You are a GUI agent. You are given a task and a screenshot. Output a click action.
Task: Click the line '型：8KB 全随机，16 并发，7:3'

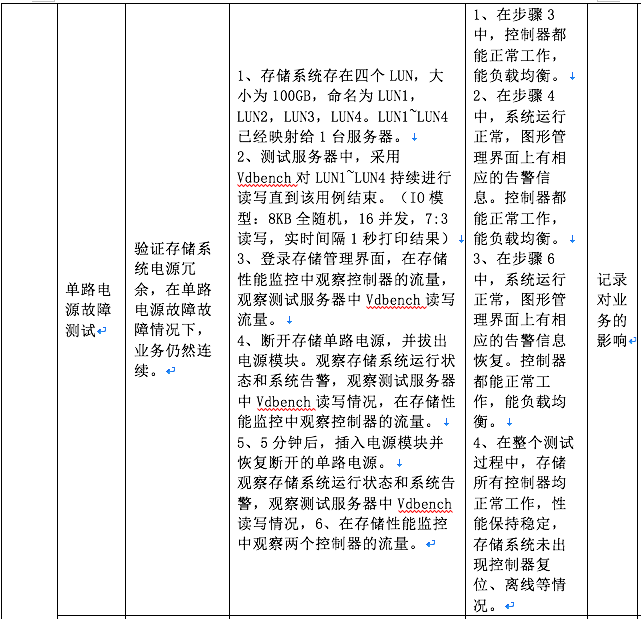coord(343,218)
